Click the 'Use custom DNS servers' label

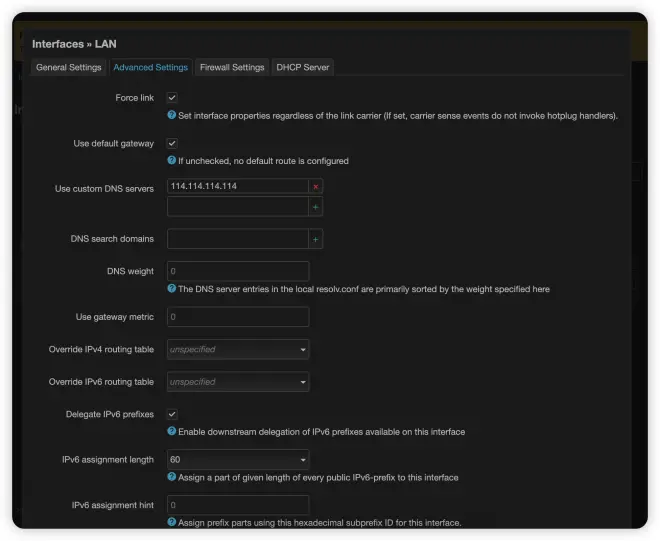pyautogui.click(x=104, y=189)
